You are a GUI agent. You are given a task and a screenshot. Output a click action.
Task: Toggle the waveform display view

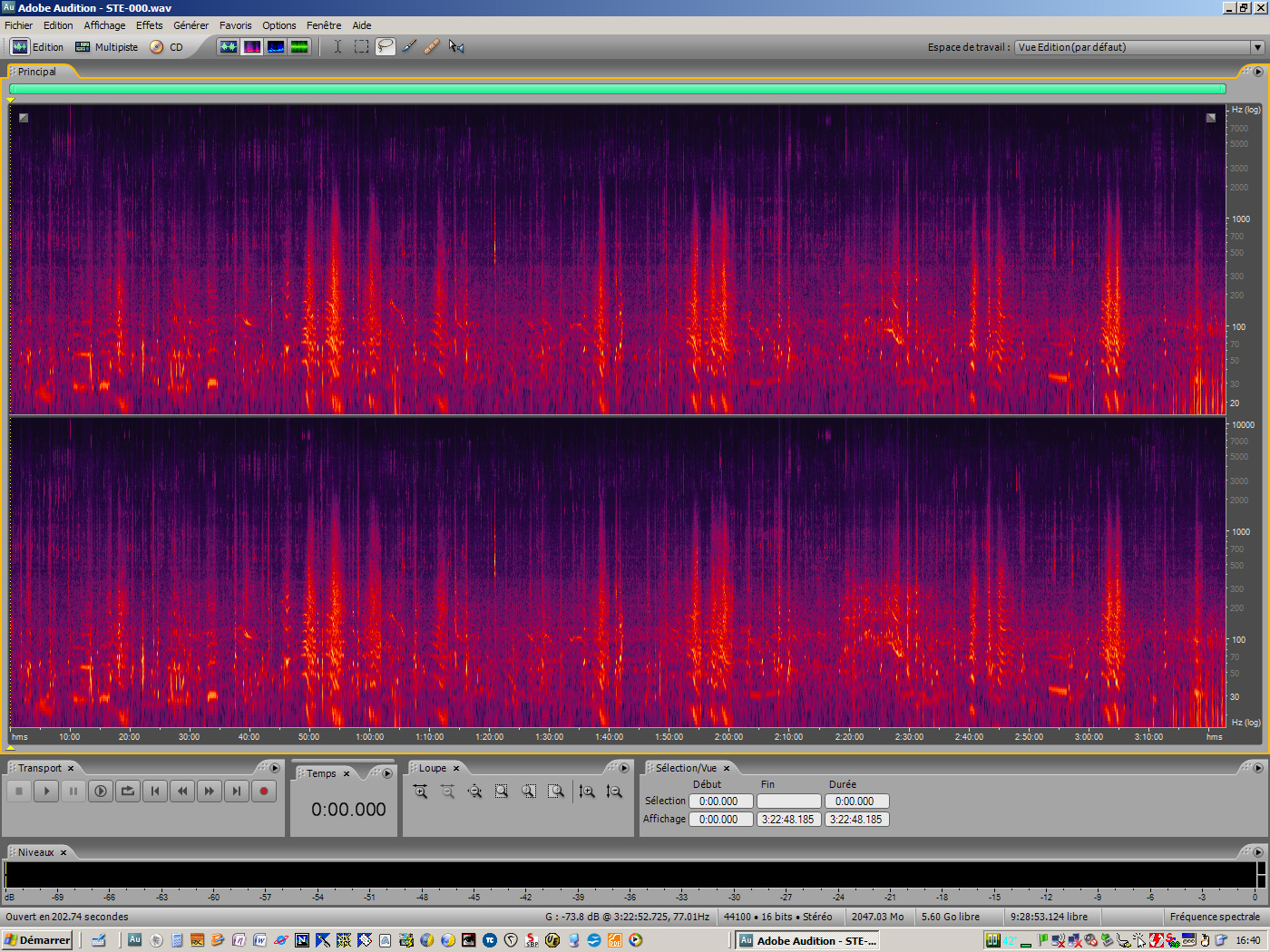[229, 45]
